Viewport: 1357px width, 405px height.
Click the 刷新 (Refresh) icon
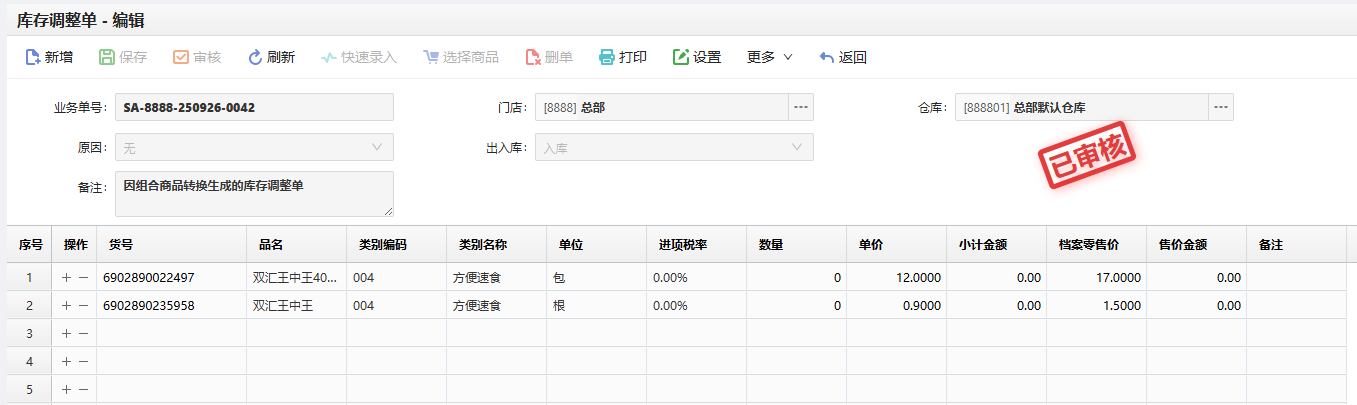click(255, 57)
